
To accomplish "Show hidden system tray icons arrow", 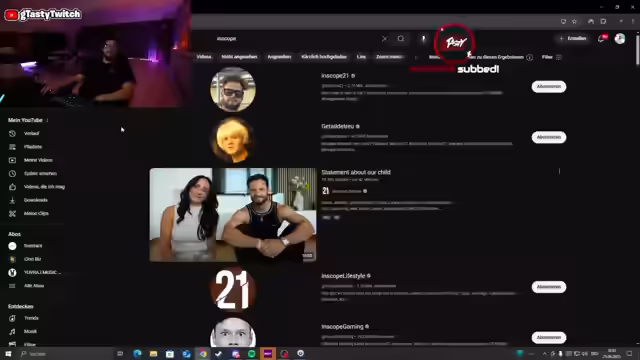I will pyautogui.click(x=544, y=353).
